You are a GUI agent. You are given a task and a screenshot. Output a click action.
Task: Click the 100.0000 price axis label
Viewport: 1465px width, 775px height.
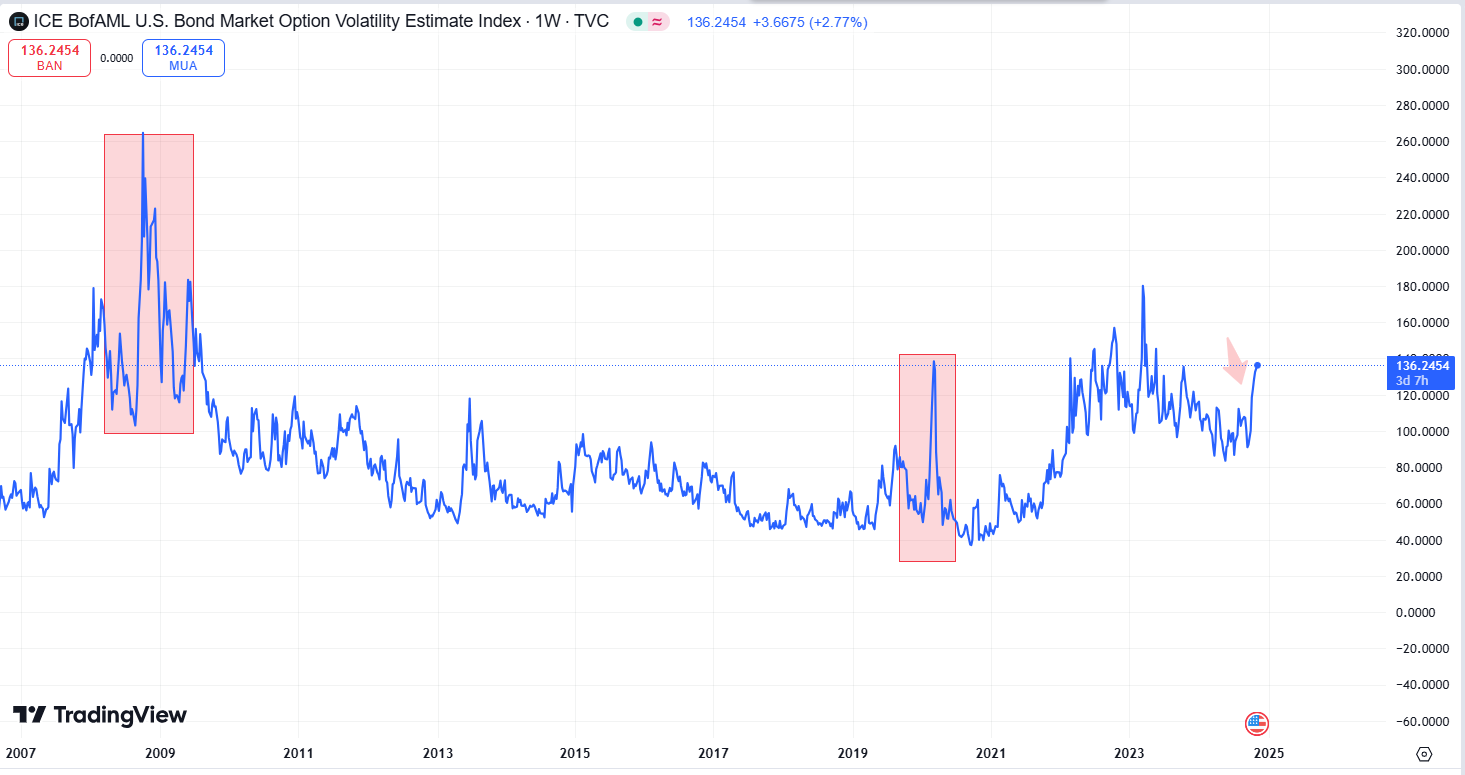coord(1422,432)
